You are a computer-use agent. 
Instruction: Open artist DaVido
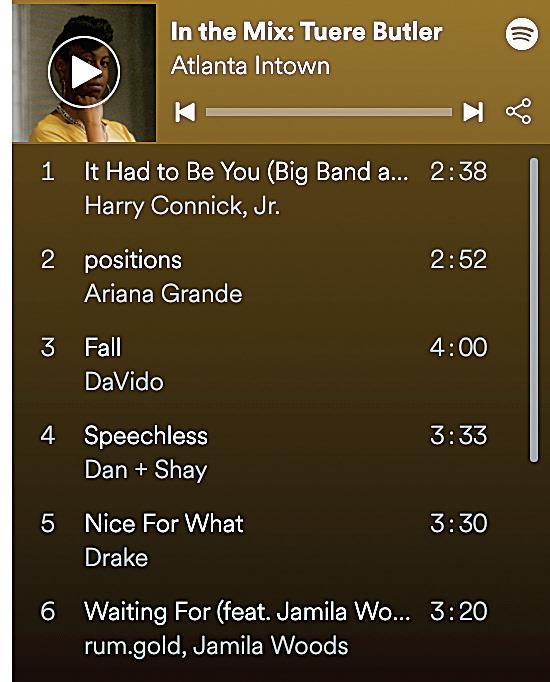[x=124, y=382]
